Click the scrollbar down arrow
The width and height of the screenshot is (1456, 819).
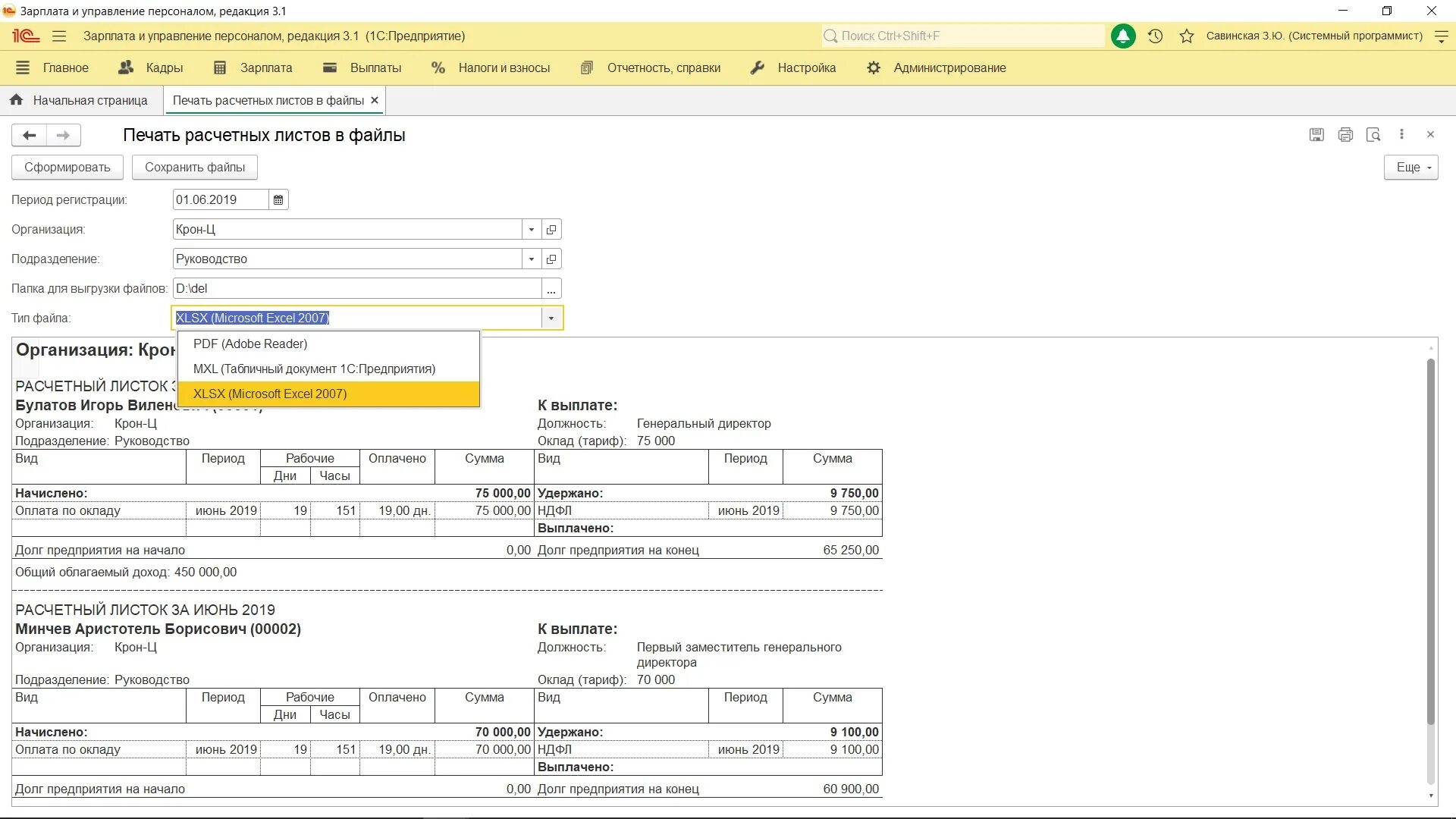click(x=1431, y=796)
